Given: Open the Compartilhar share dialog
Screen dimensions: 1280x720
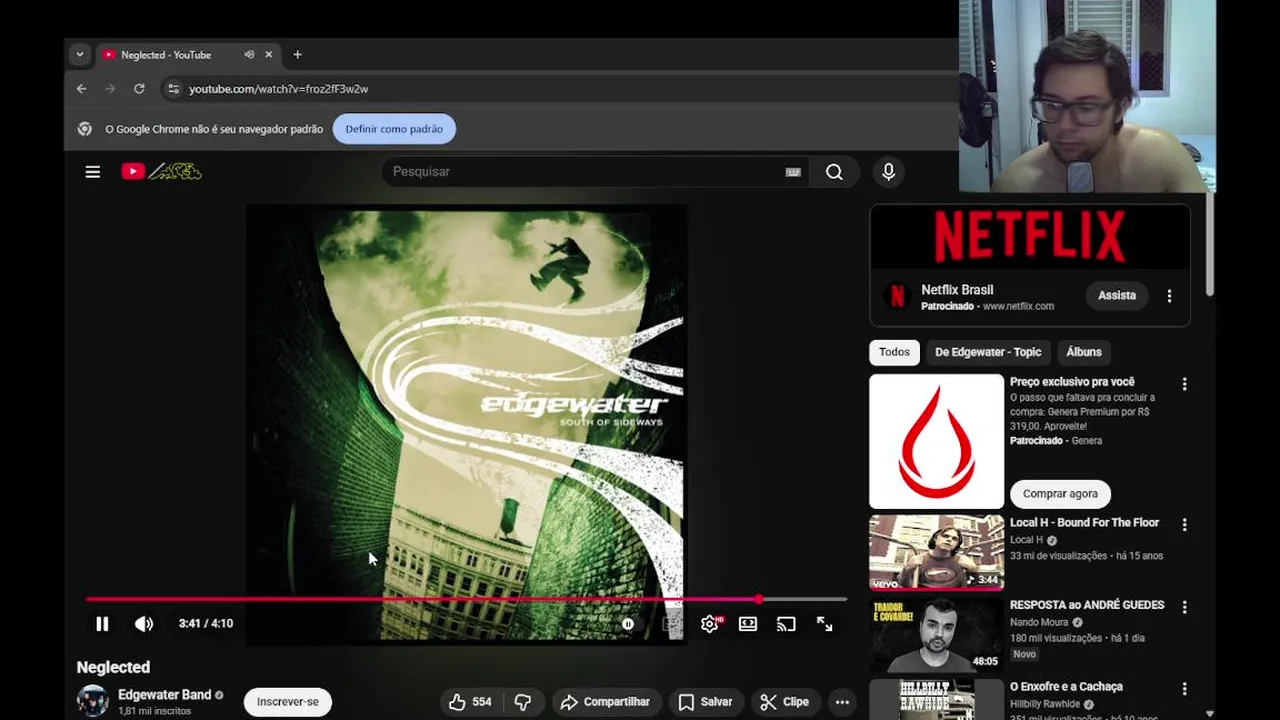Looking at the screenshot, I should pyautogui.click(x=605, y=702).
